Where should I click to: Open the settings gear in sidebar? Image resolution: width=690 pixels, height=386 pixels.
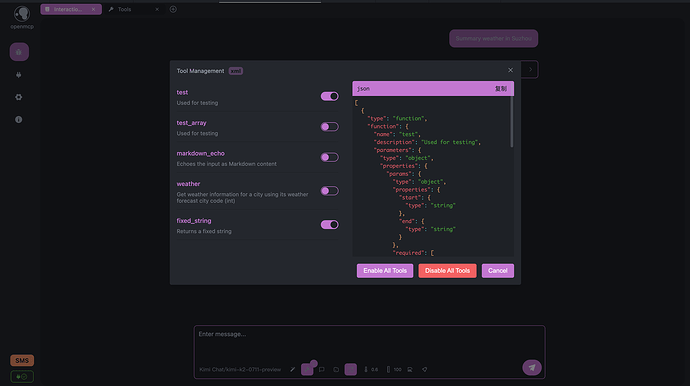[x=18, y=97]
